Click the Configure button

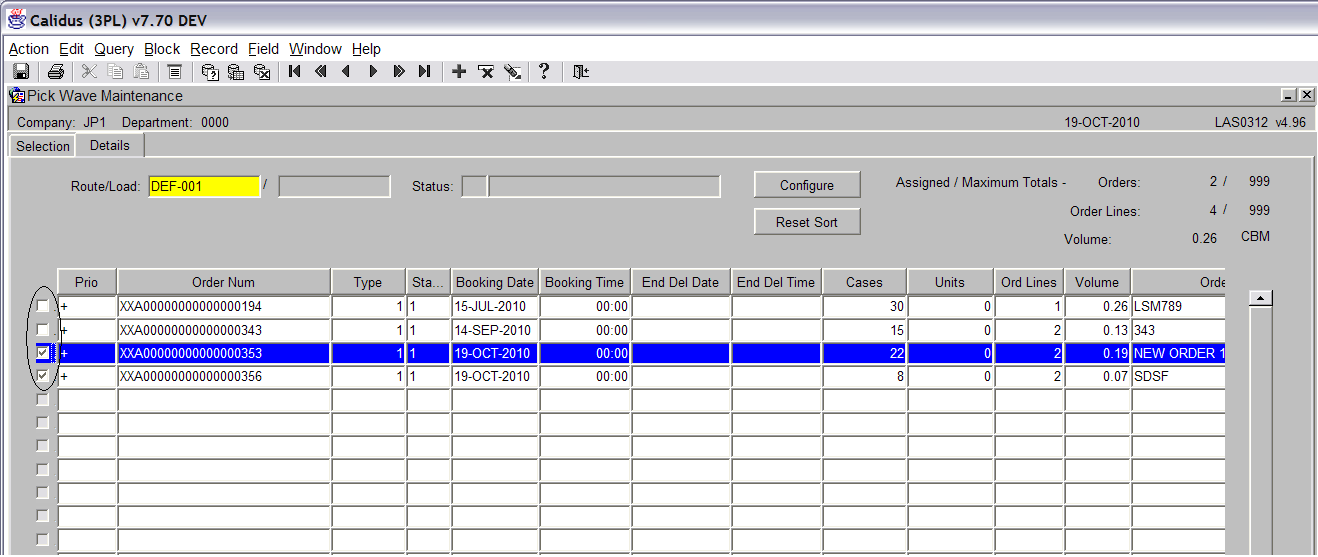[807, 185]
